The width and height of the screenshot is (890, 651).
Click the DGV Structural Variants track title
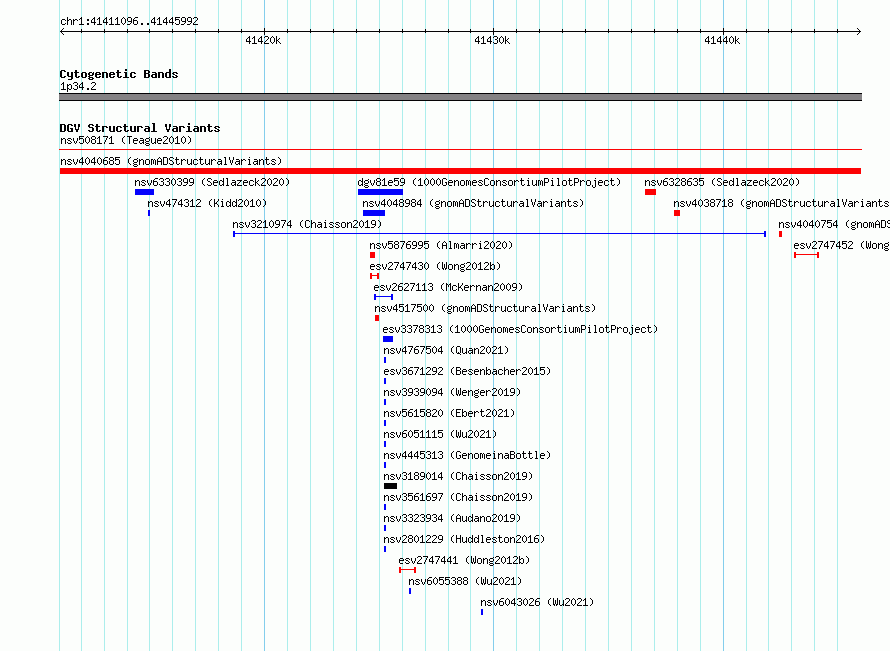pyautogui.click(x=140, y=128)
